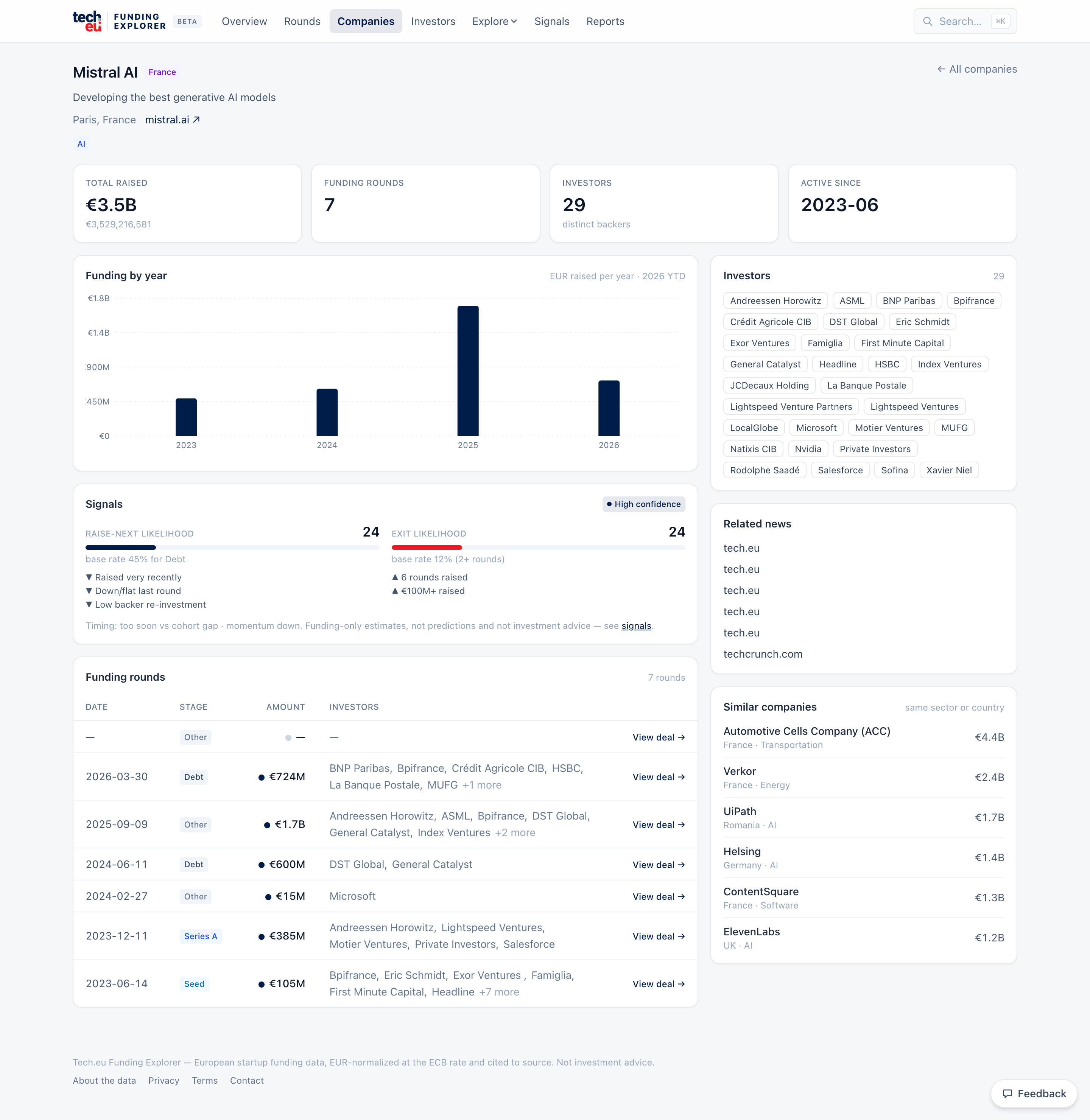The width and height of the screenshot is (1090, 1120).
Task: Open the Verkor similar company
Action: coord(739,771)
